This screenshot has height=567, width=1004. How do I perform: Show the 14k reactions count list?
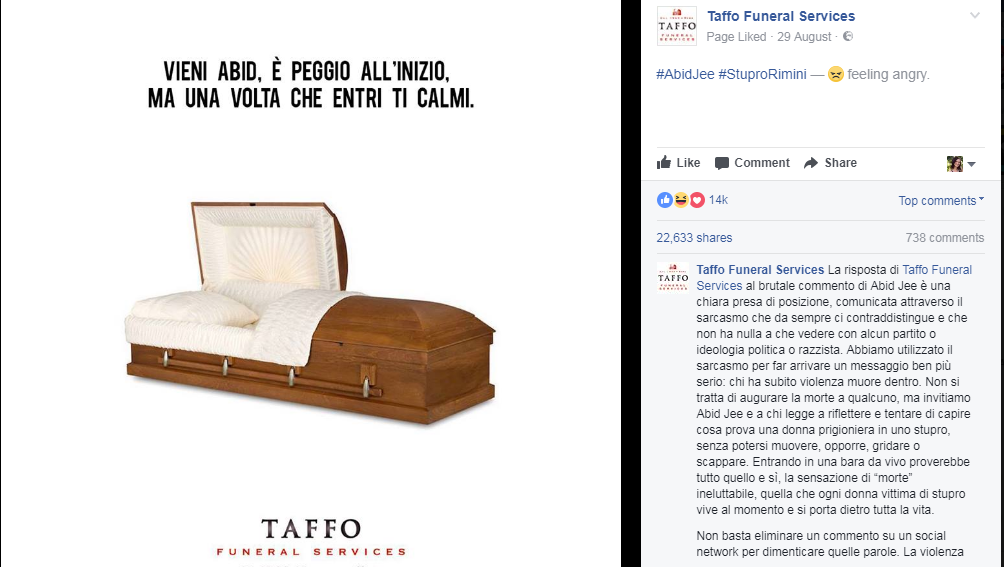point(718,200)
